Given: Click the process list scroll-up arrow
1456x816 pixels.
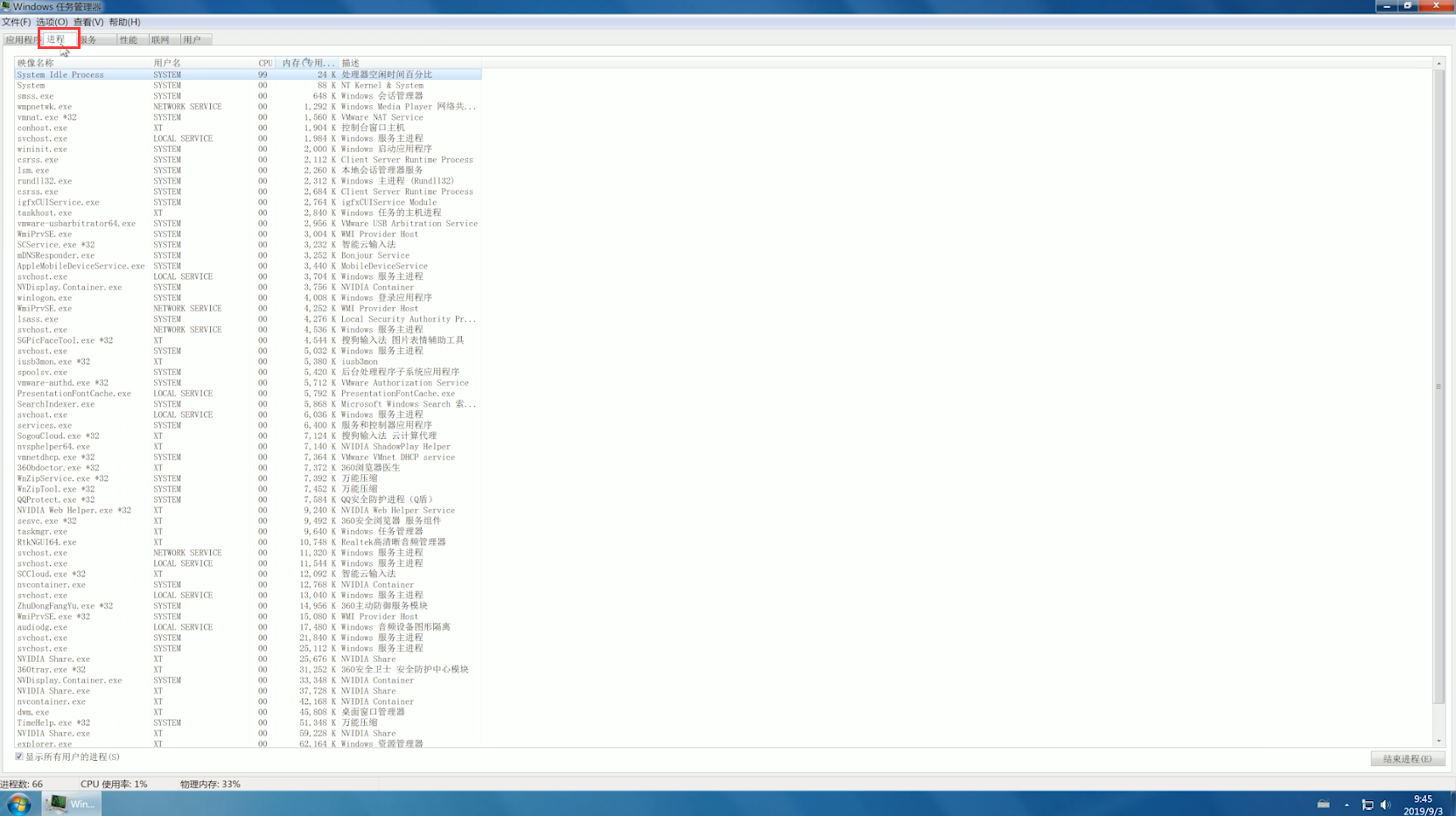Looking at the screenshot, I should 1438,63.
